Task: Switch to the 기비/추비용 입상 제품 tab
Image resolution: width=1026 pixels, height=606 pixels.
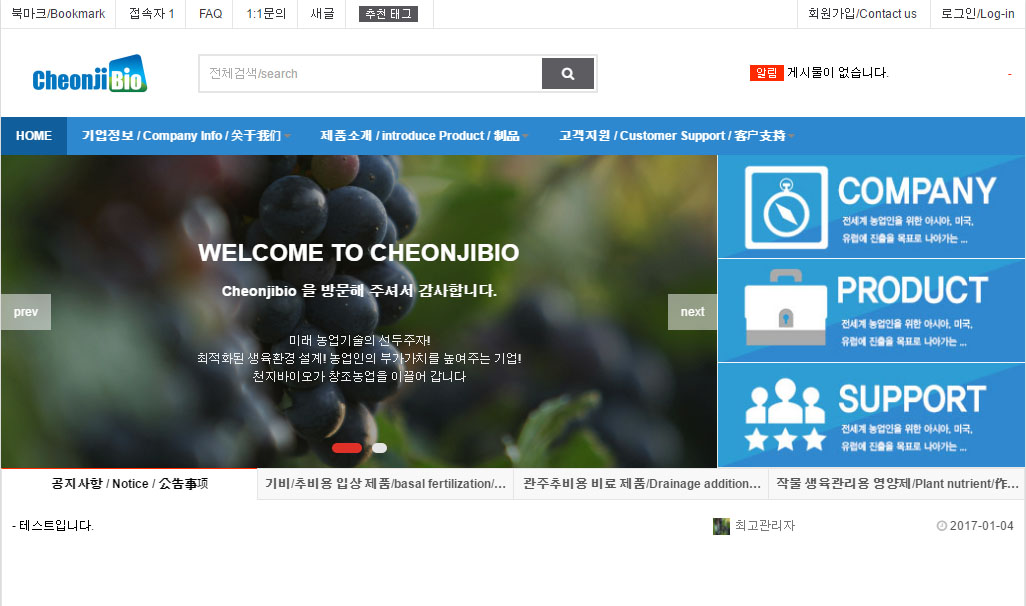Action: coord(385,484)
